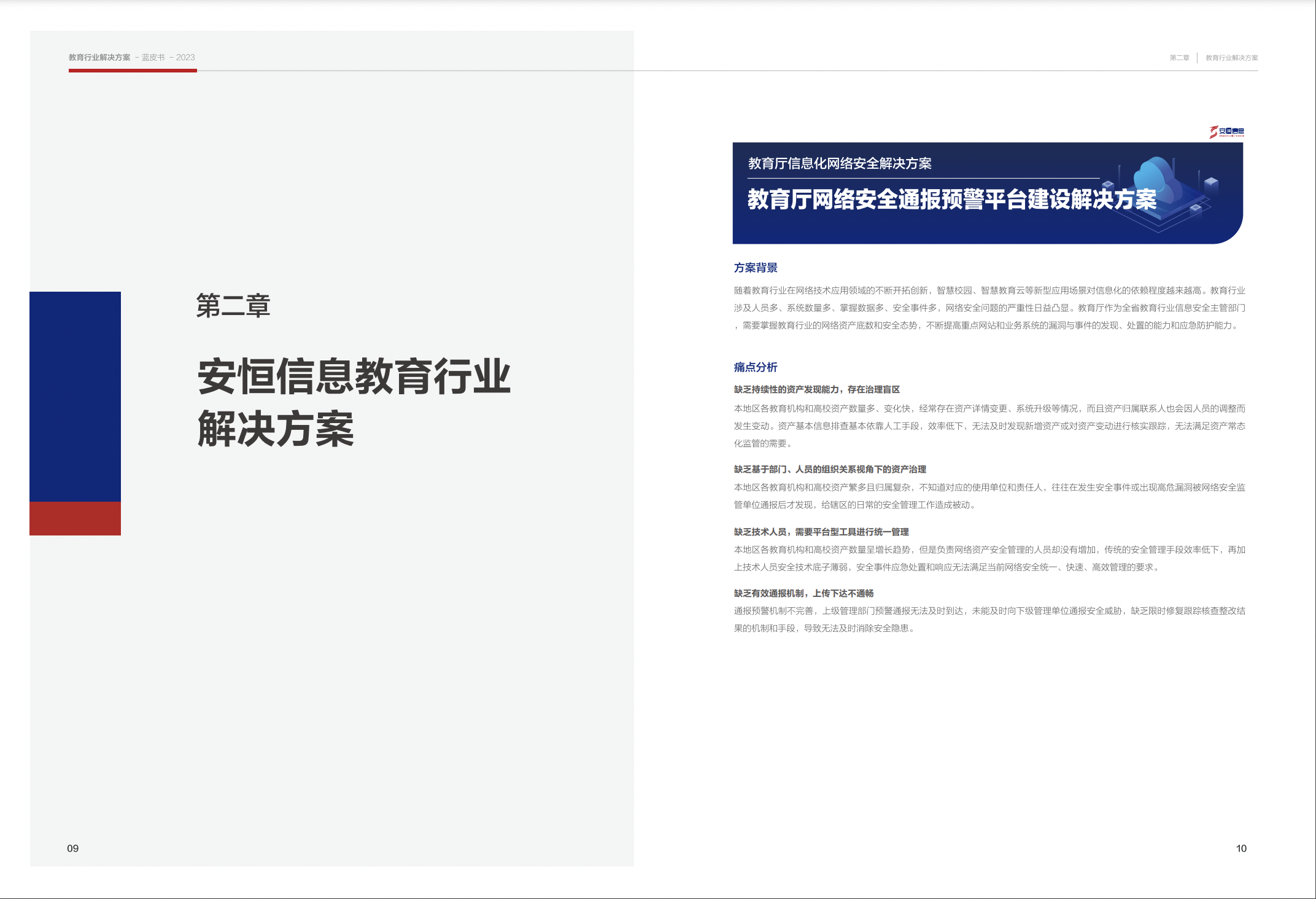Click the red underline bar in the page header

(x=132, y=69)
